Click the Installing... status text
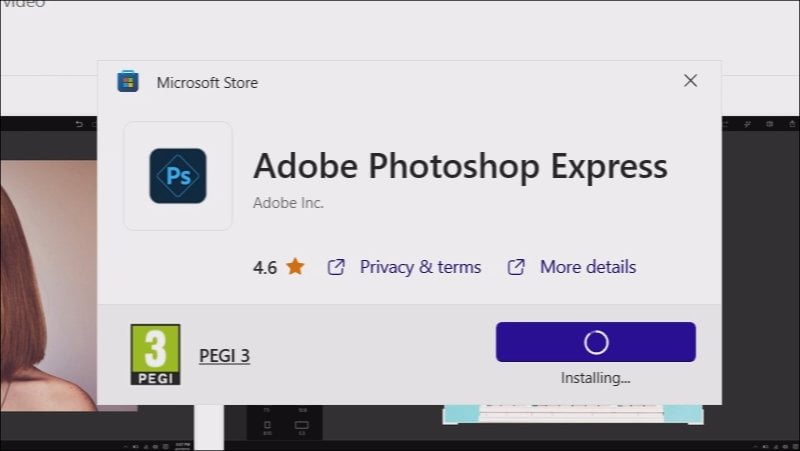 595,378
